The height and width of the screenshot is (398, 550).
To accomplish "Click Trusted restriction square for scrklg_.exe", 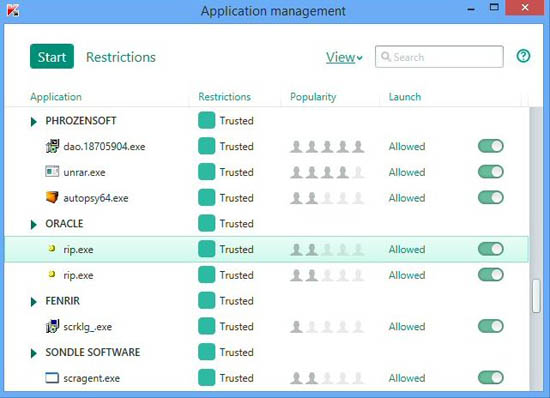I will click(206, 326).
